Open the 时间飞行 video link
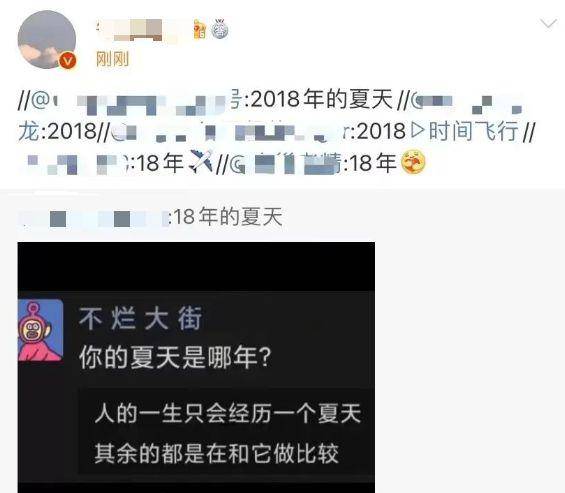This screenshot has height=493, width=565. (x=473, y=130)
